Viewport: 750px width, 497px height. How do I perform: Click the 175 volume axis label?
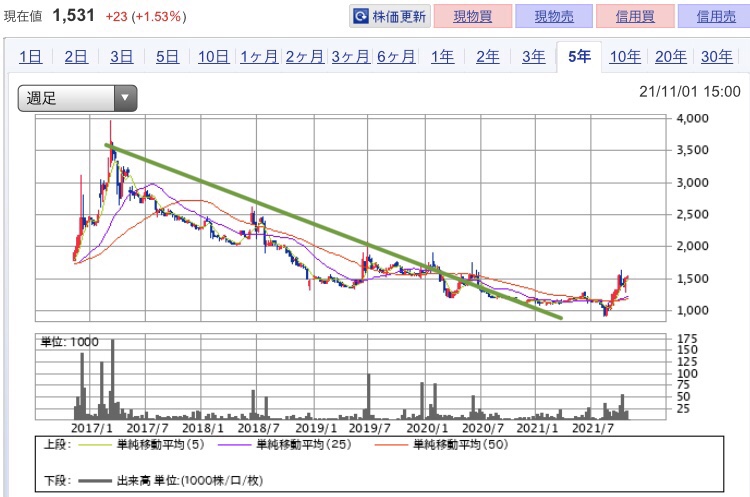click(x=687, y=339)
